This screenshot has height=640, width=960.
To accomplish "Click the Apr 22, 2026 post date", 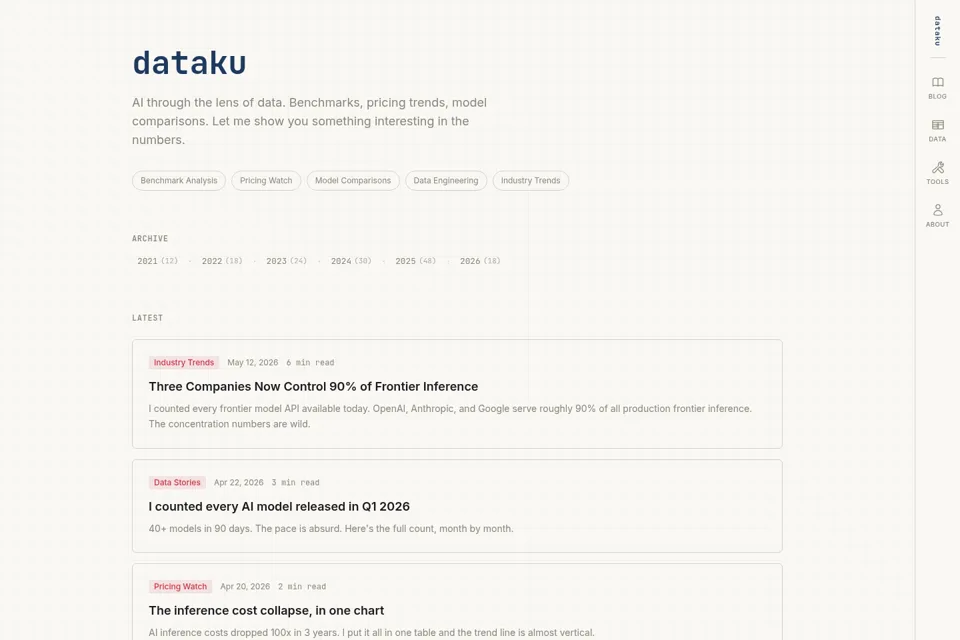I will coord(239,483).
